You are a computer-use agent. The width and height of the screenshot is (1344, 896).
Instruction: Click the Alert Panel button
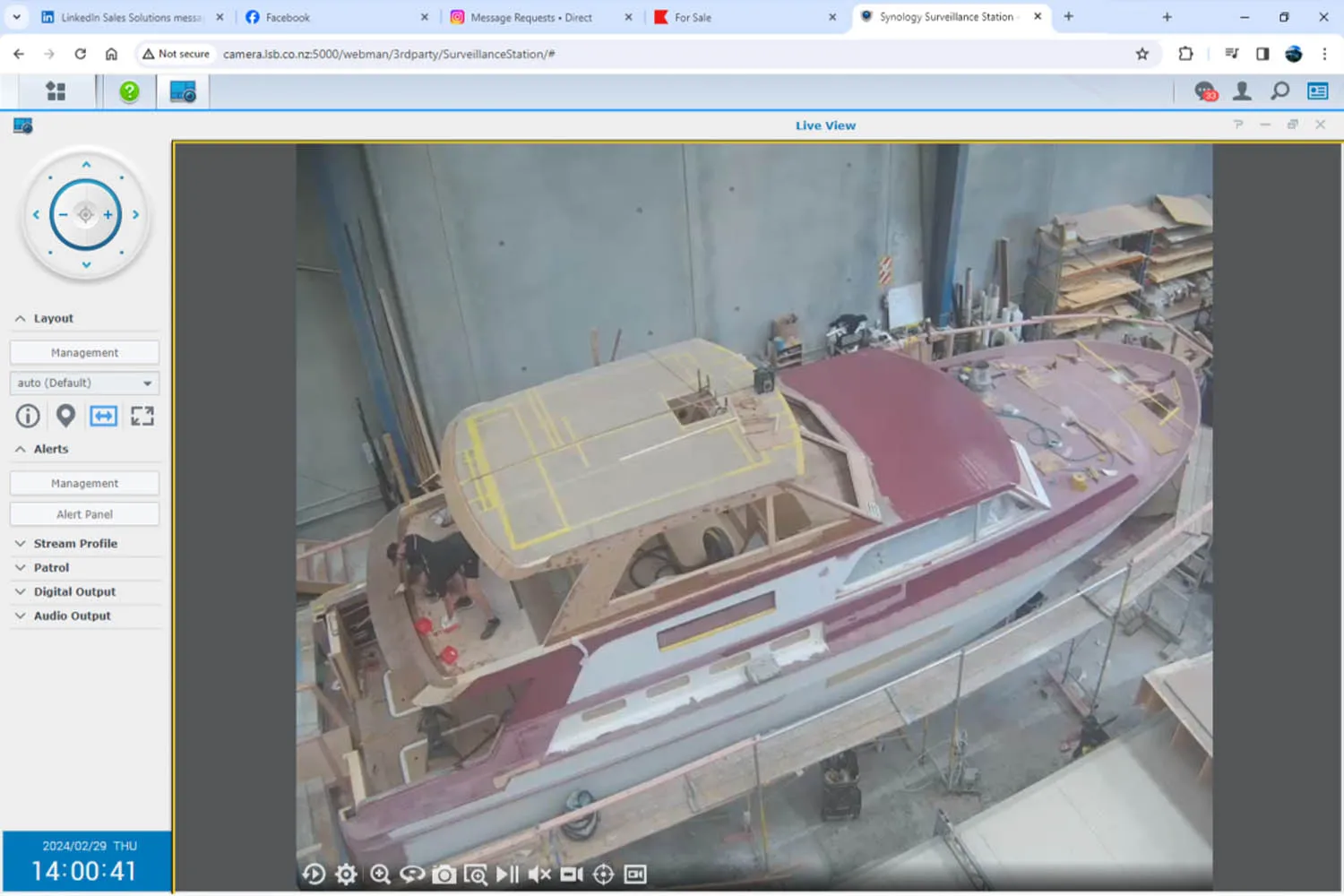[84, 514]
